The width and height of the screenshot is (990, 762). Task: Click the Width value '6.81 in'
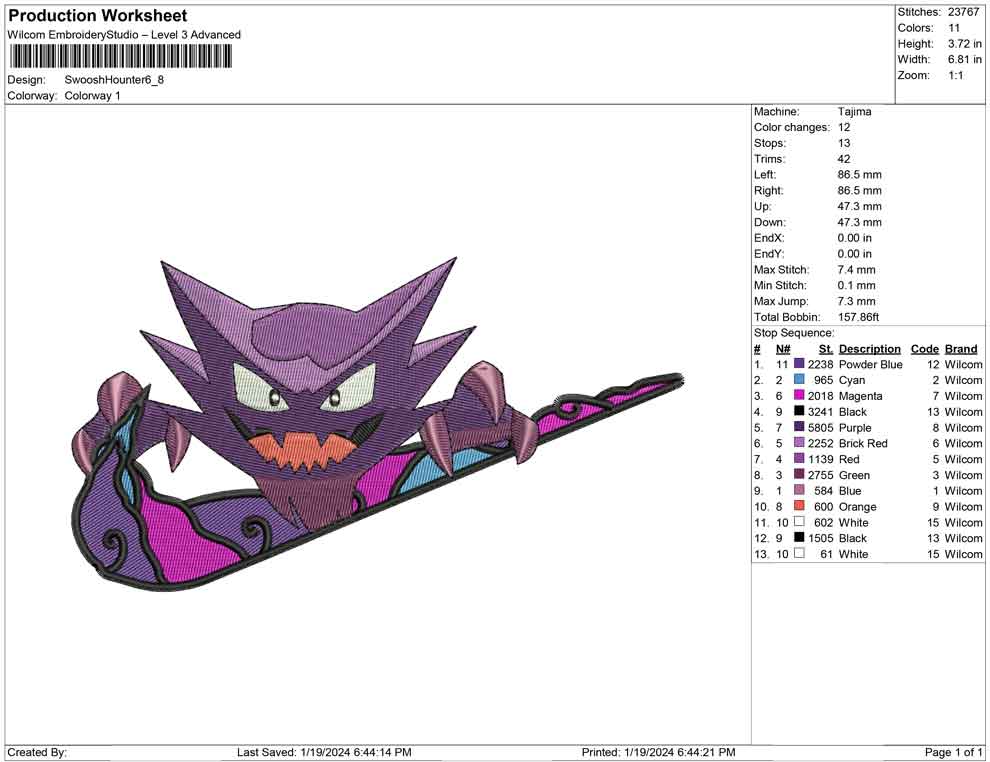[x=964, y=59]
